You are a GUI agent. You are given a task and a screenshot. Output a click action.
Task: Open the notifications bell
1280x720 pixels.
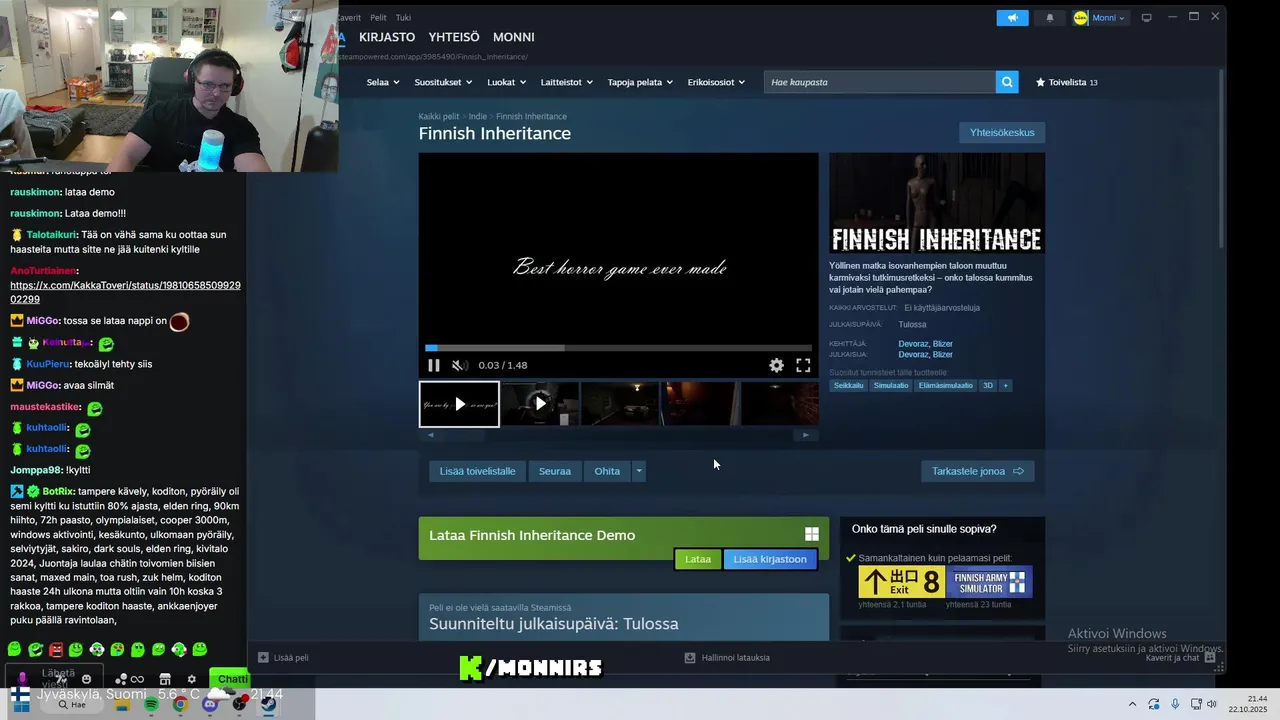coord(1049,18)
